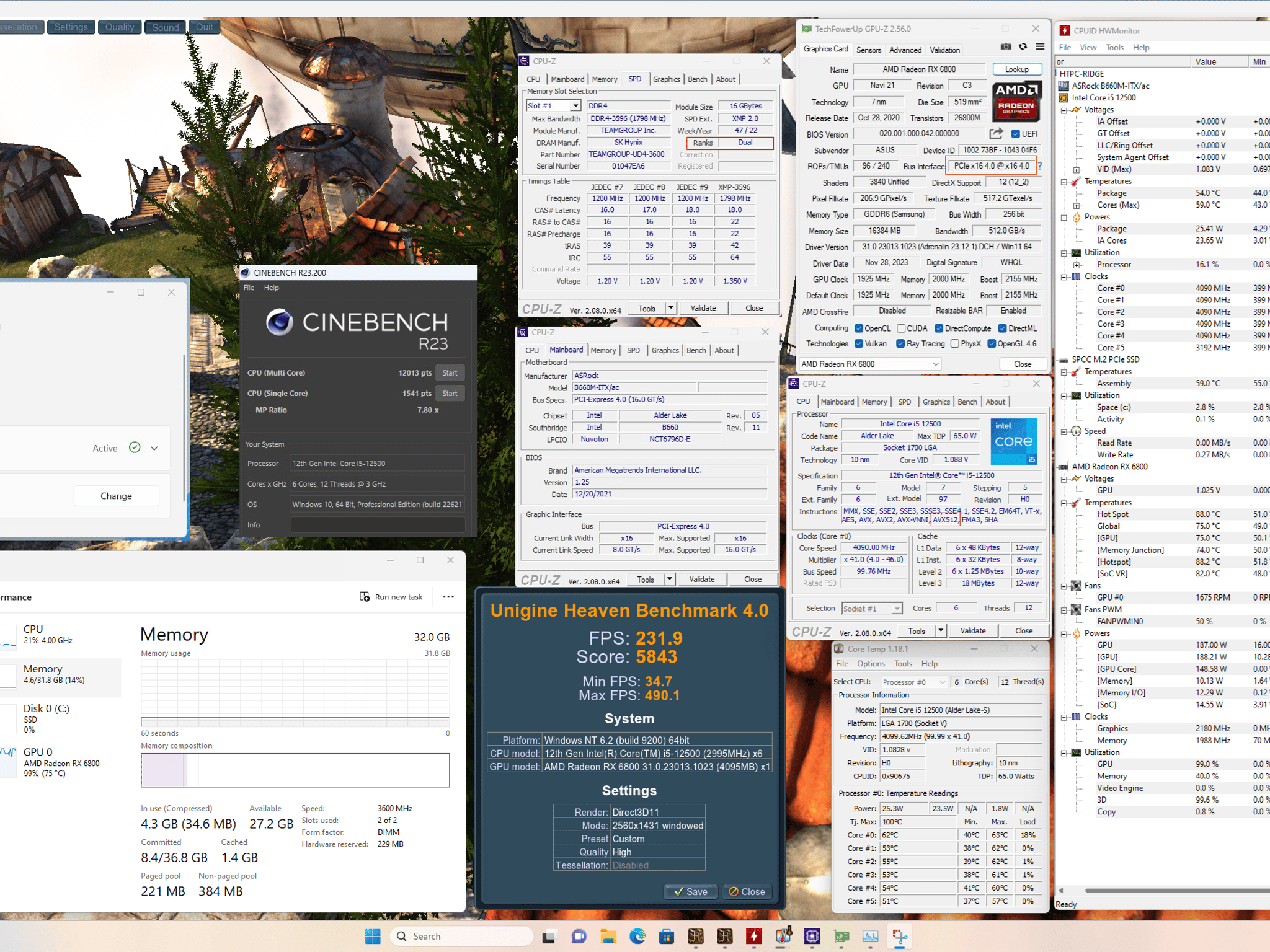This screenshot has width=1270, height=952.
Task: Switch to the Advanced tab in GPU-Z
Action: 905,50
